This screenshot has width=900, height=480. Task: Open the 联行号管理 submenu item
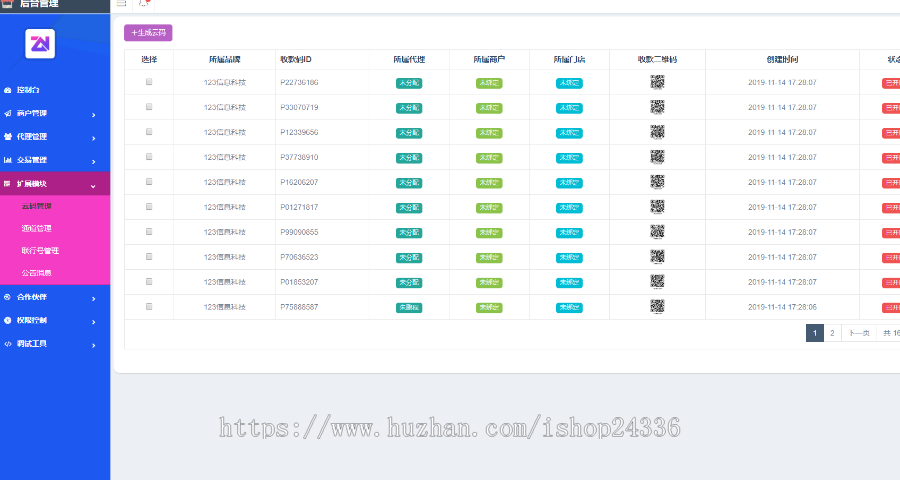(x=40, y=251)
